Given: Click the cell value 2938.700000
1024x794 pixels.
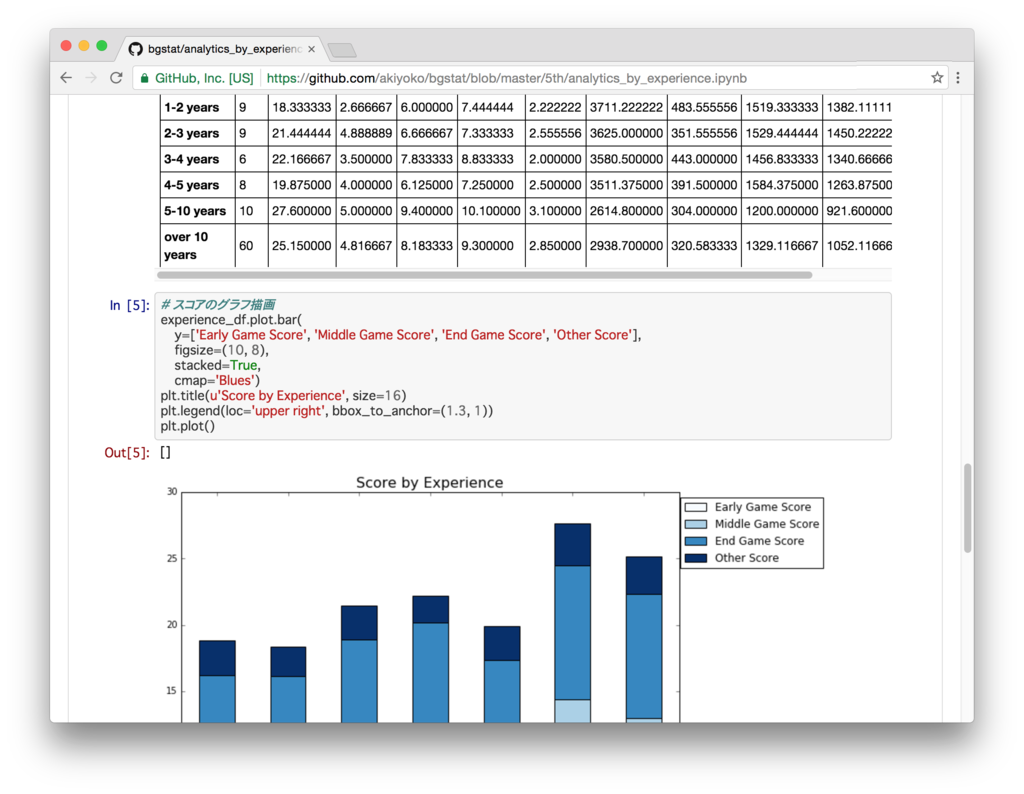Looking at the screenshot, I should (x=626, y=246).
